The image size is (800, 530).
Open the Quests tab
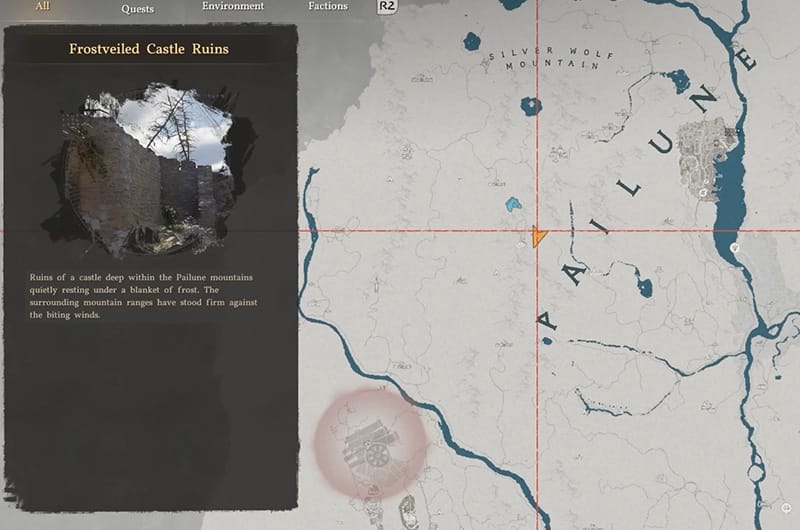point(138,8)
